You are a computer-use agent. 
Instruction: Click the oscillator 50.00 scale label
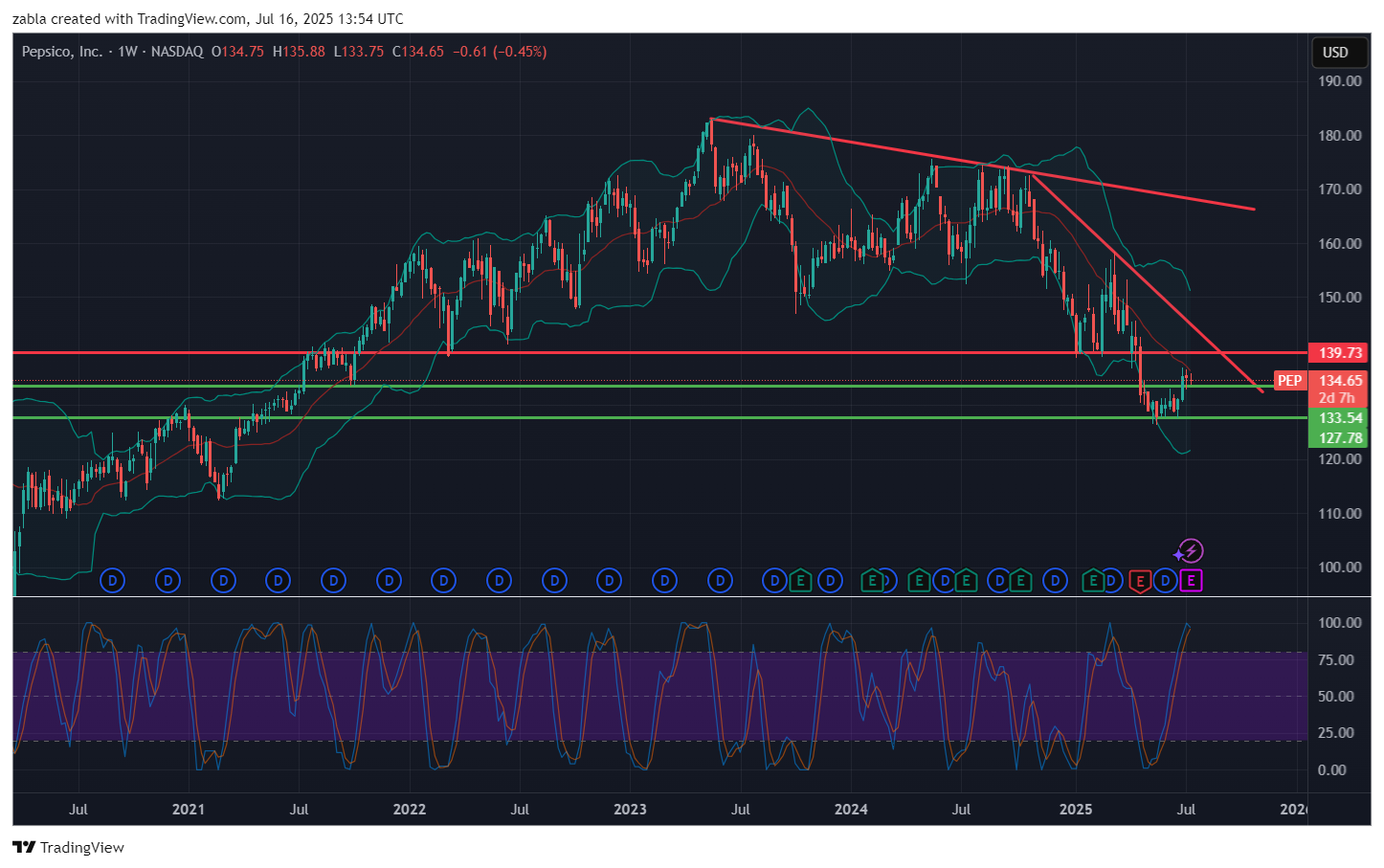pyautogui.click(x=1336, y=697)
